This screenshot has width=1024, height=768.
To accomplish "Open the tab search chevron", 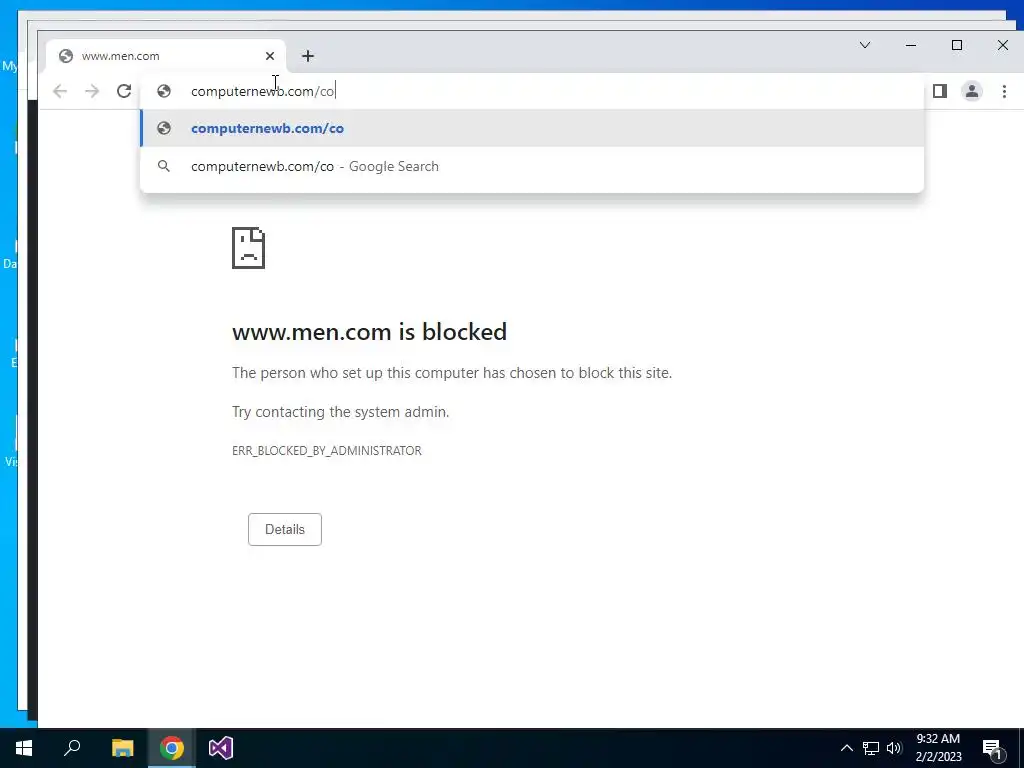I will (865, 45).
